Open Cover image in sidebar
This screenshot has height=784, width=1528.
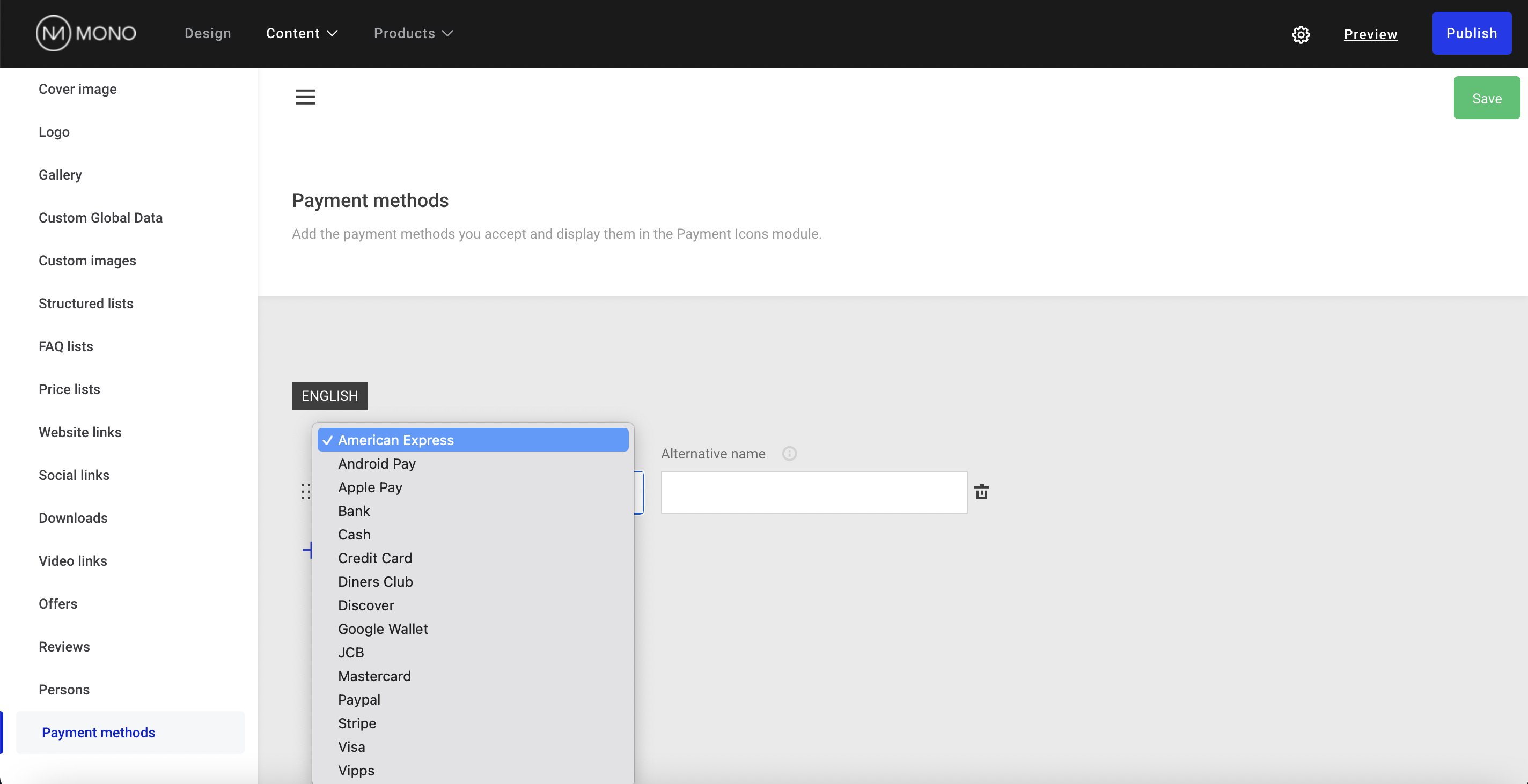tap(78, 89)
